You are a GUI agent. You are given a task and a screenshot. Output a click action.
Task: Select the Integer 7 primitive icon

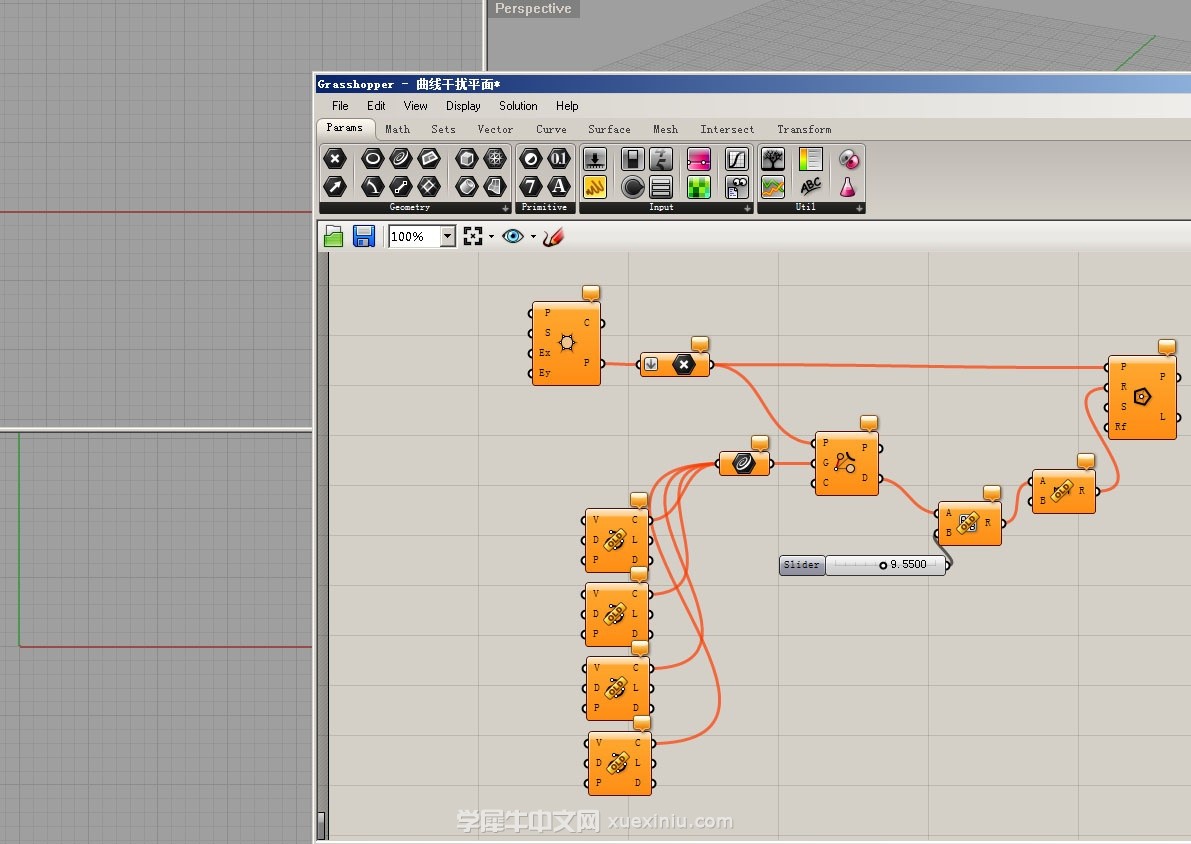[x=530, y=186]
